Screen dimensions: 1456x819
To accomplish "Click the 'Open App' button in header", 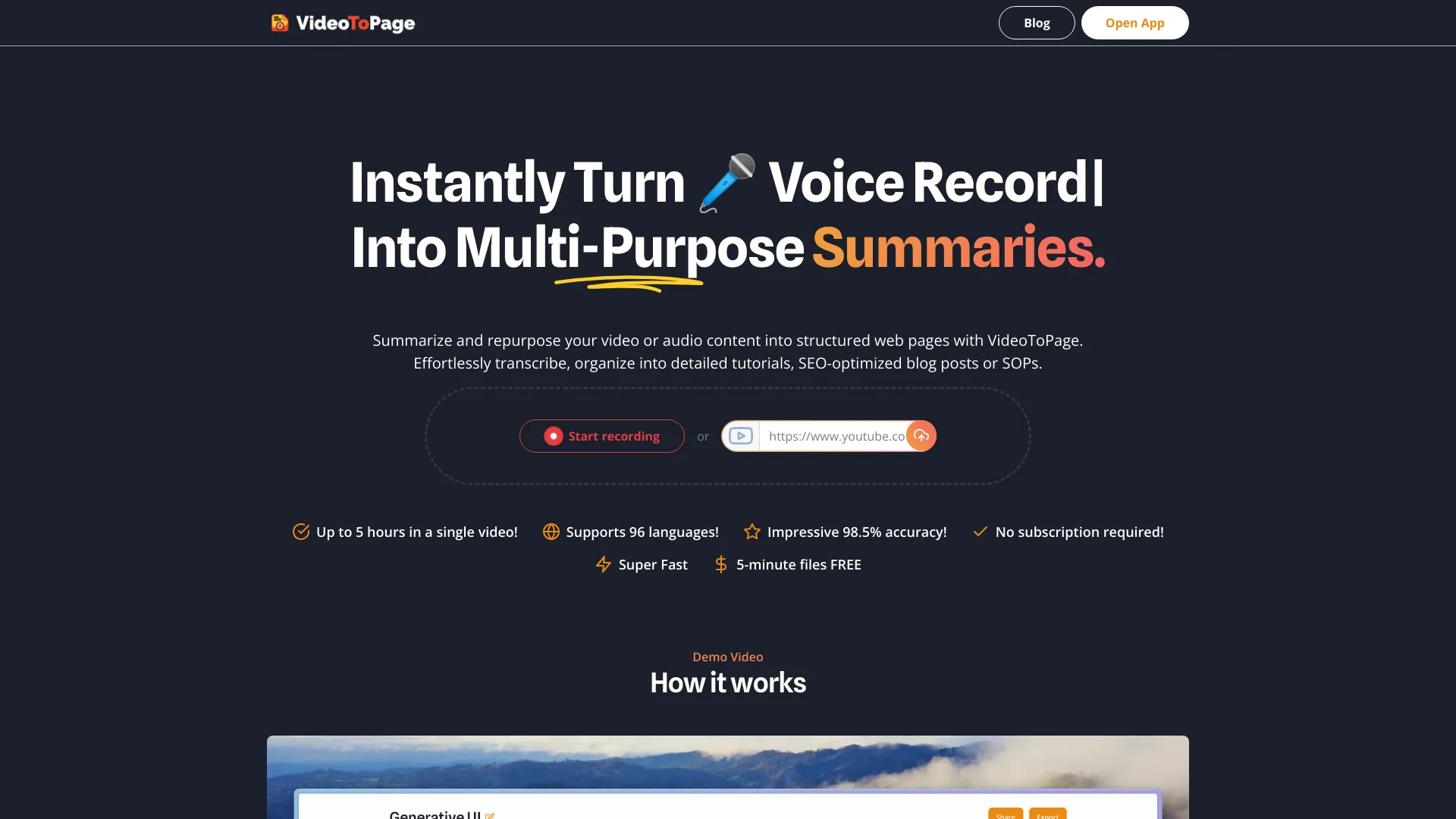I will coord(1134,22).
